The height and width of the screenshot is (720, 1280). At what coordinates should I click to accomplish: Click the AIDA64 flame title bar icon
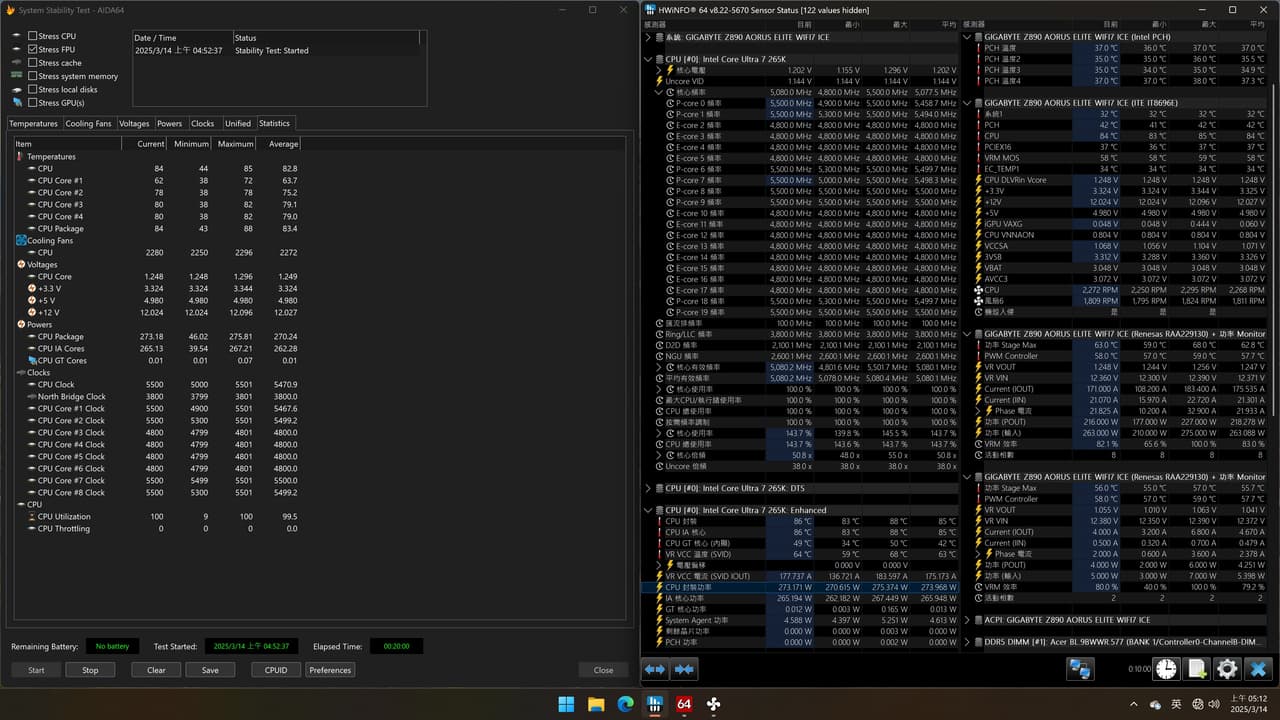[10, 9]
